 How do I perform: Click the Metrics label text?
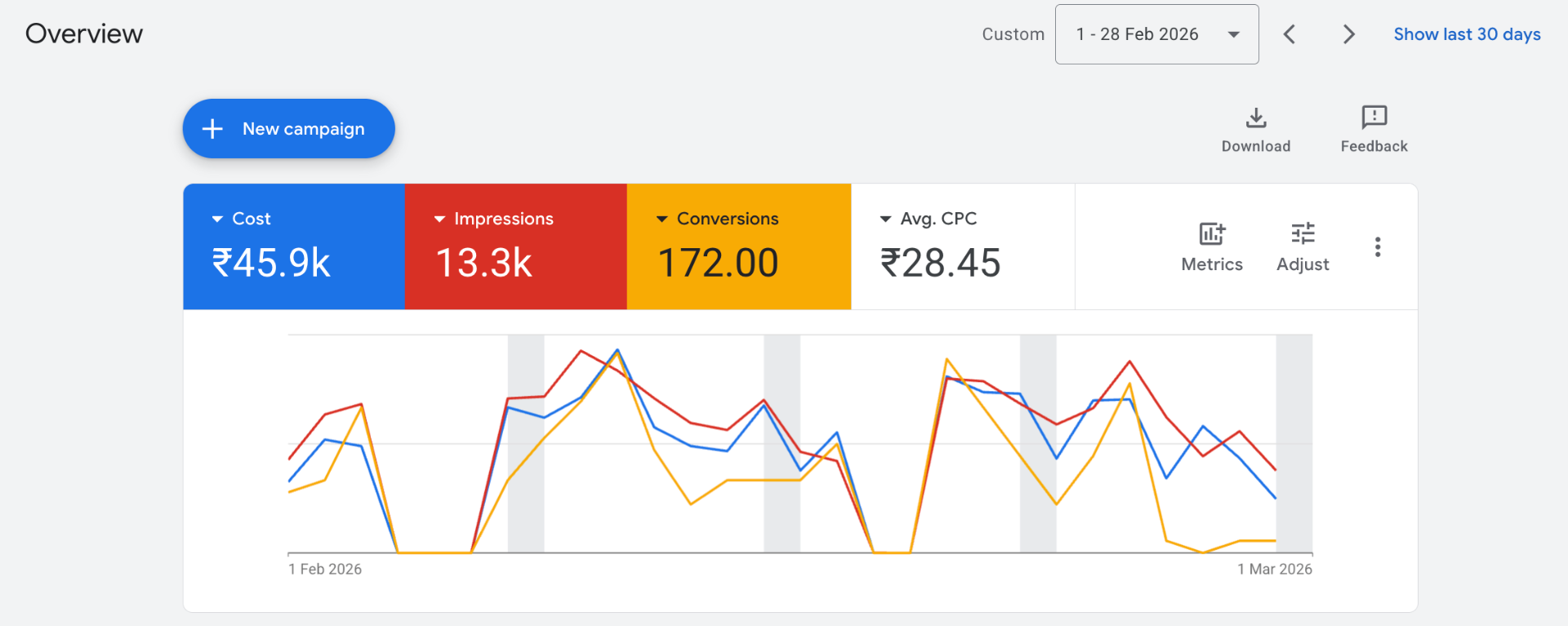click(1212, 264)
